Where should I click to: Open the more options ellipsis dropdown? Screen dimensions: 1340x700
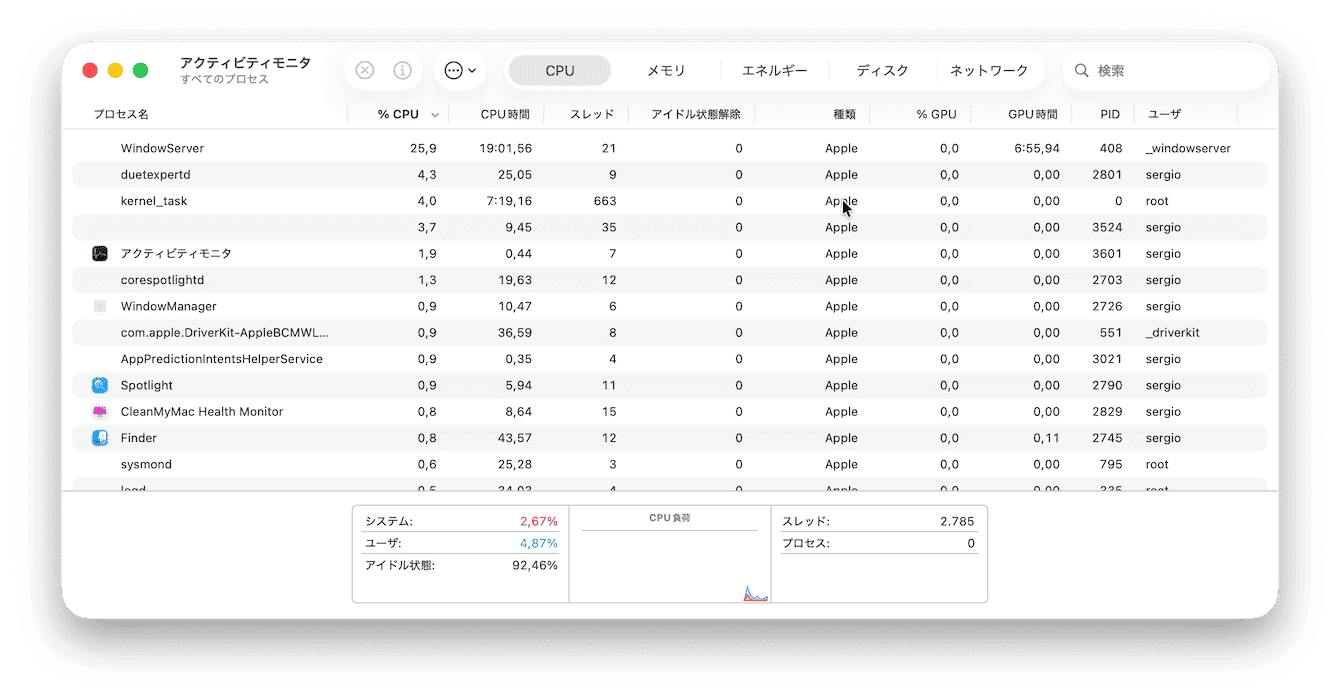[460, 71]
